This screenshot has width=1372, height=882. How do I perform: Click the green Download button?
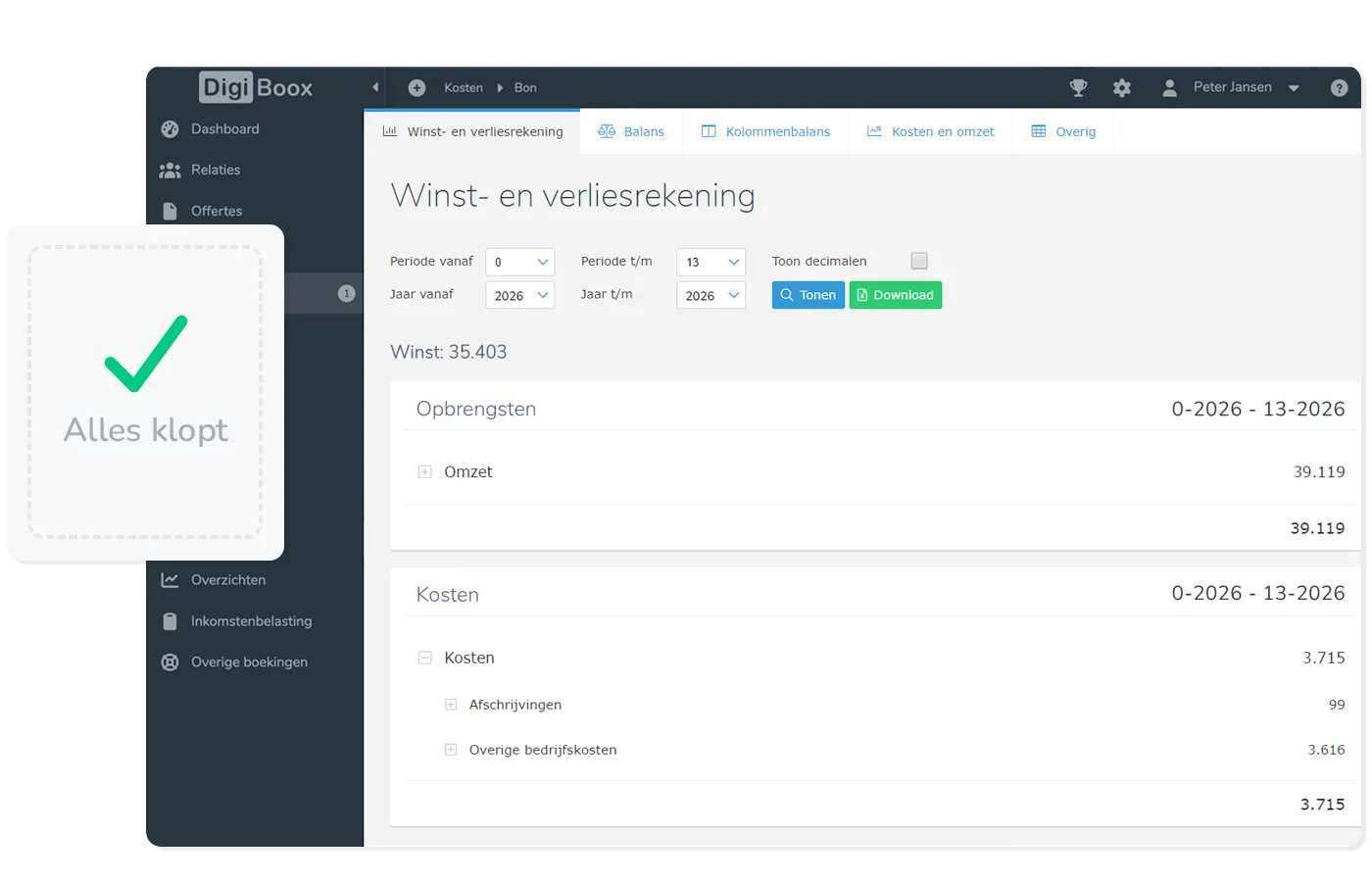[895, 295]
